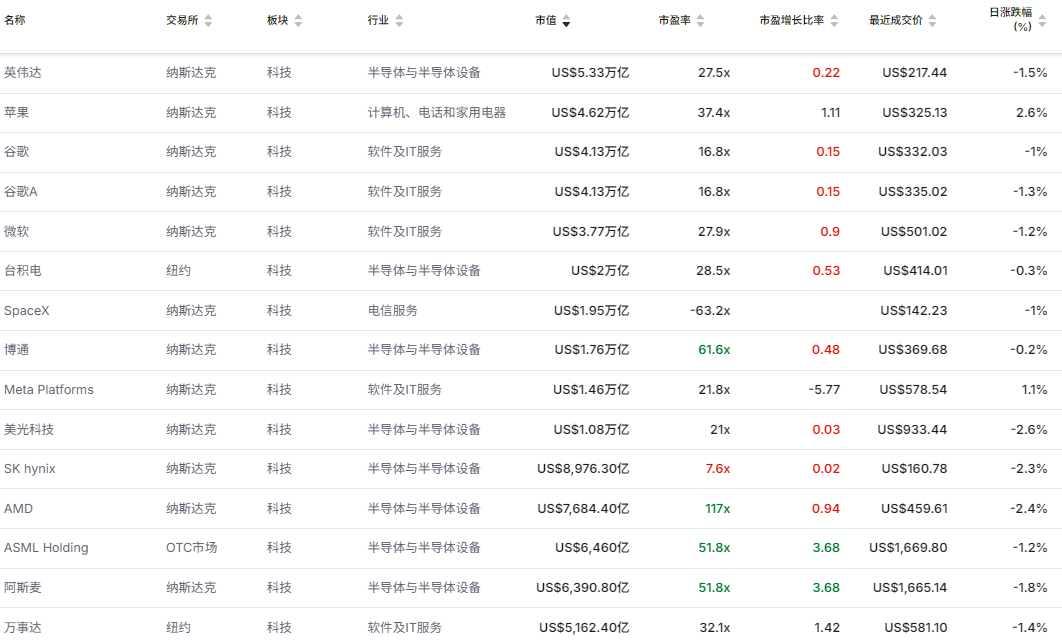
Task: Open the 万事达 stock name
Action: click(23, 628)
